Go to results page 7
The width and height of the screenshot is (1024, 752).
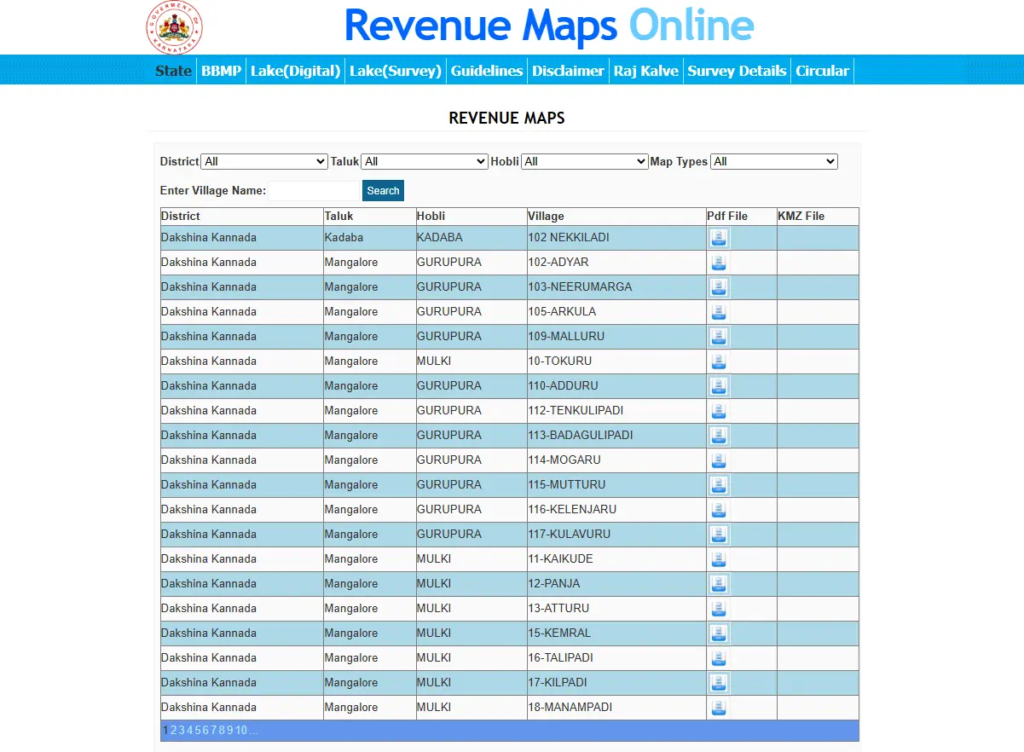[214, 730]
